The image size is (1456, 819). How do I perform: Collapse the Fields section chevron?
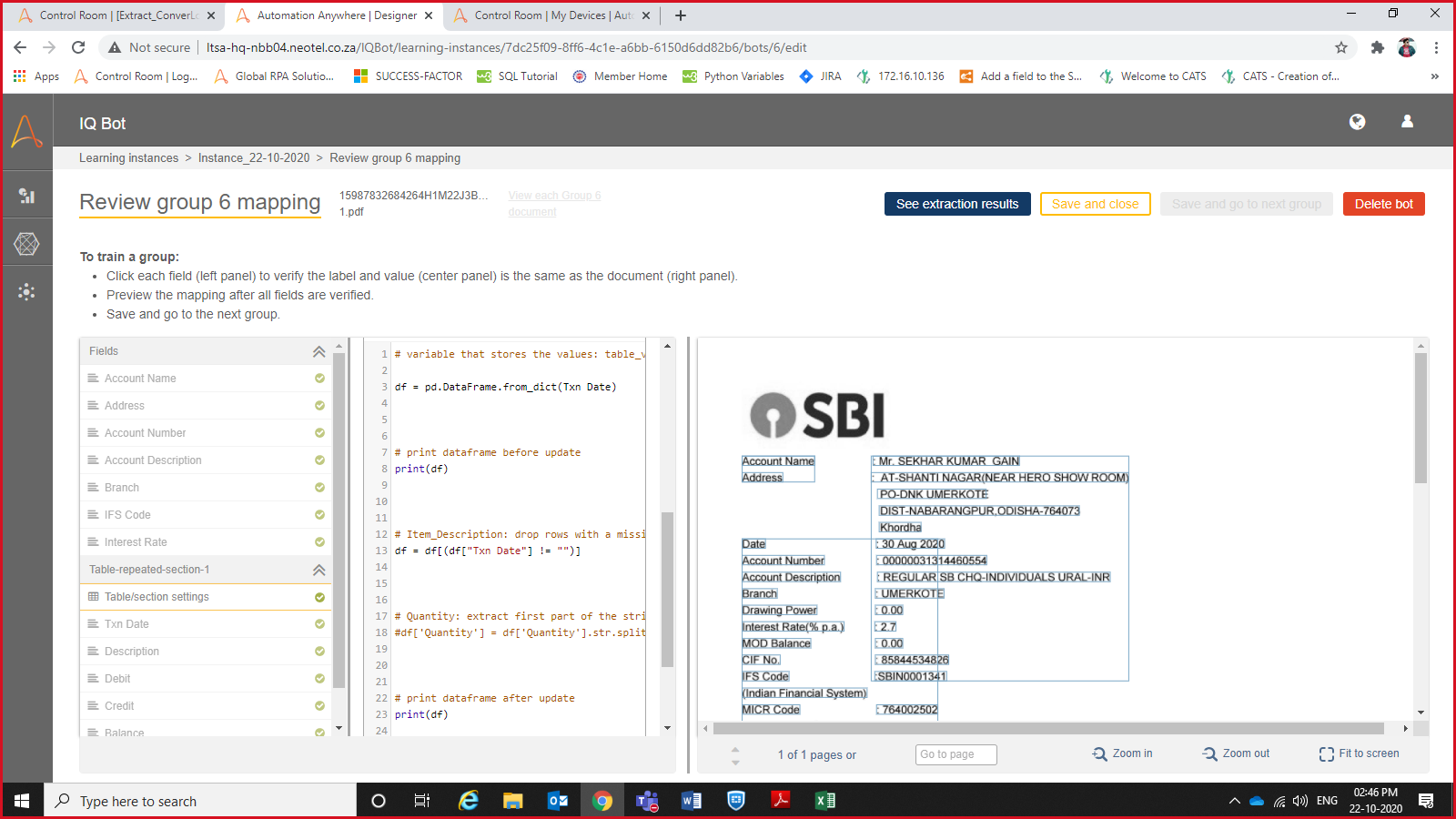[x=318, y=351]
